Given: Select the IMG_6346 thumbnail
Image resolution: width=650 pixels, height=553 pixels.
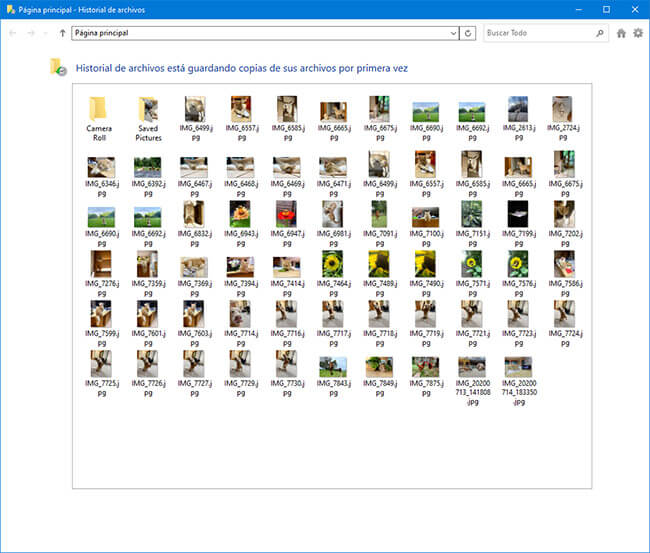Looking at the screenshot, I should (101, 166).
